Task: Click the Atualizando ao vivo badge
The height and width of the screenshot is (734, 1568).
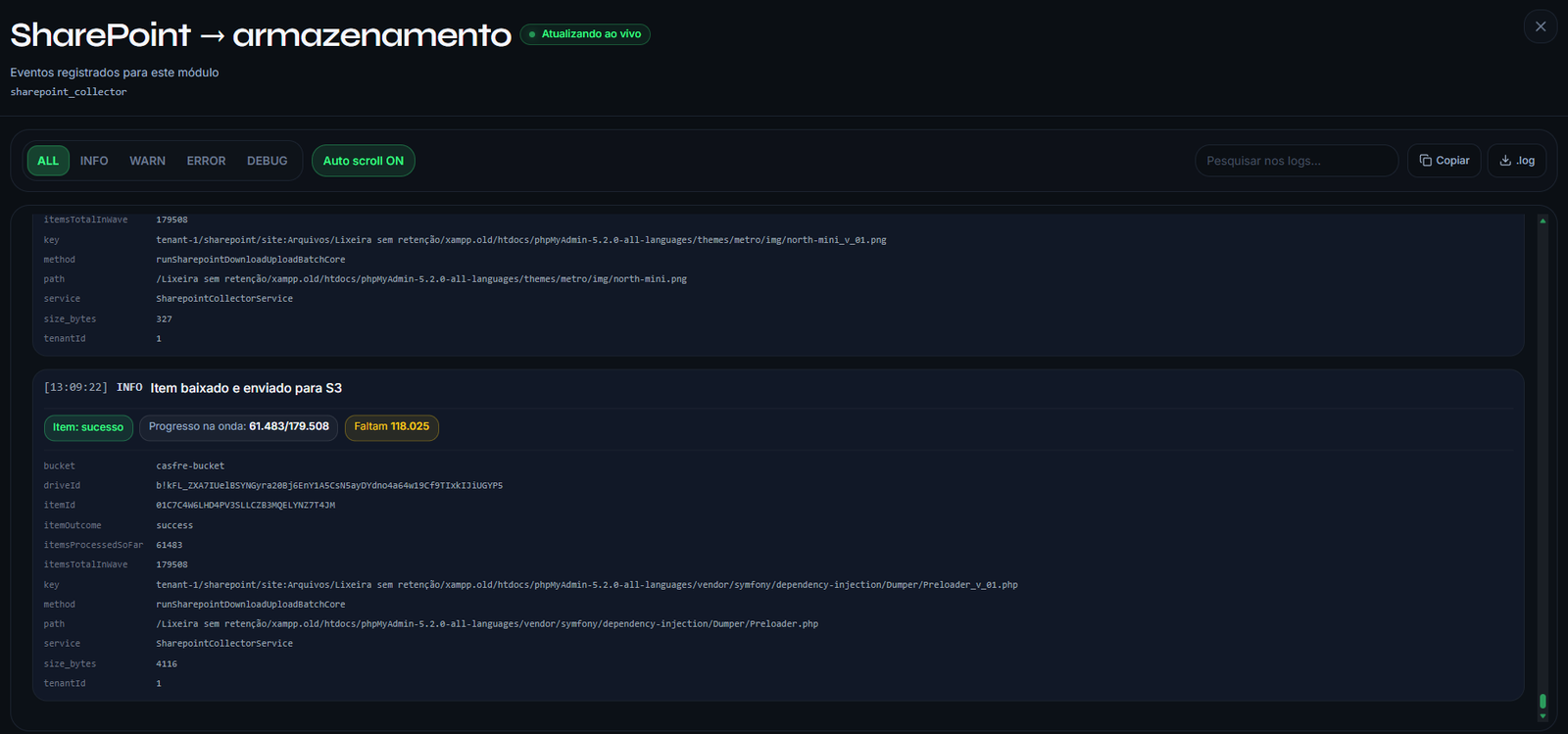Action: pos(585,34)
